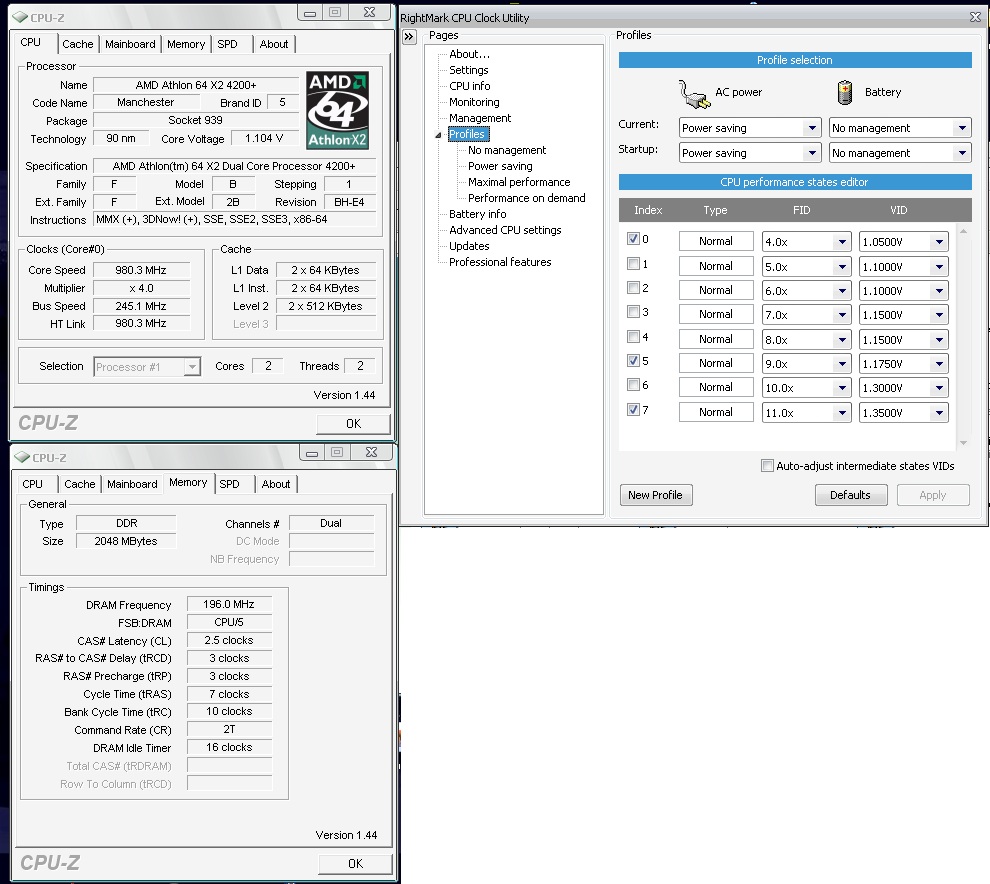Image resolution: width=990 pixels, height=884 pixels.
Task: Select the Power saving profile page
Action: coord(500,166)
